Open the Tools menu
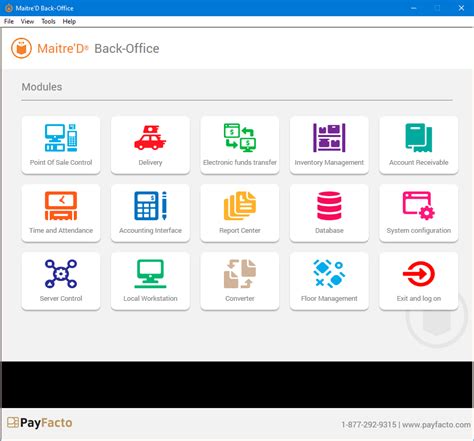Screen dimensions: 474x441 click(x=48, y=21)
